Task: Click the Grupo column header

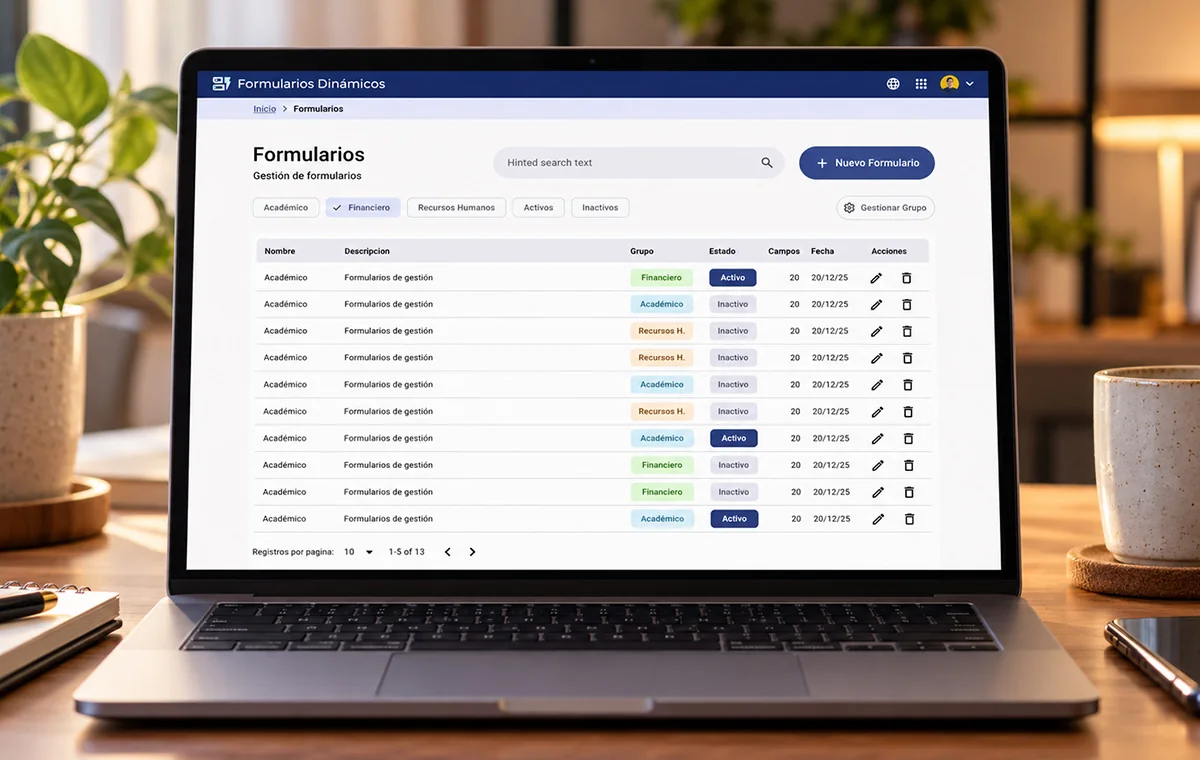Action: (642, 251)
